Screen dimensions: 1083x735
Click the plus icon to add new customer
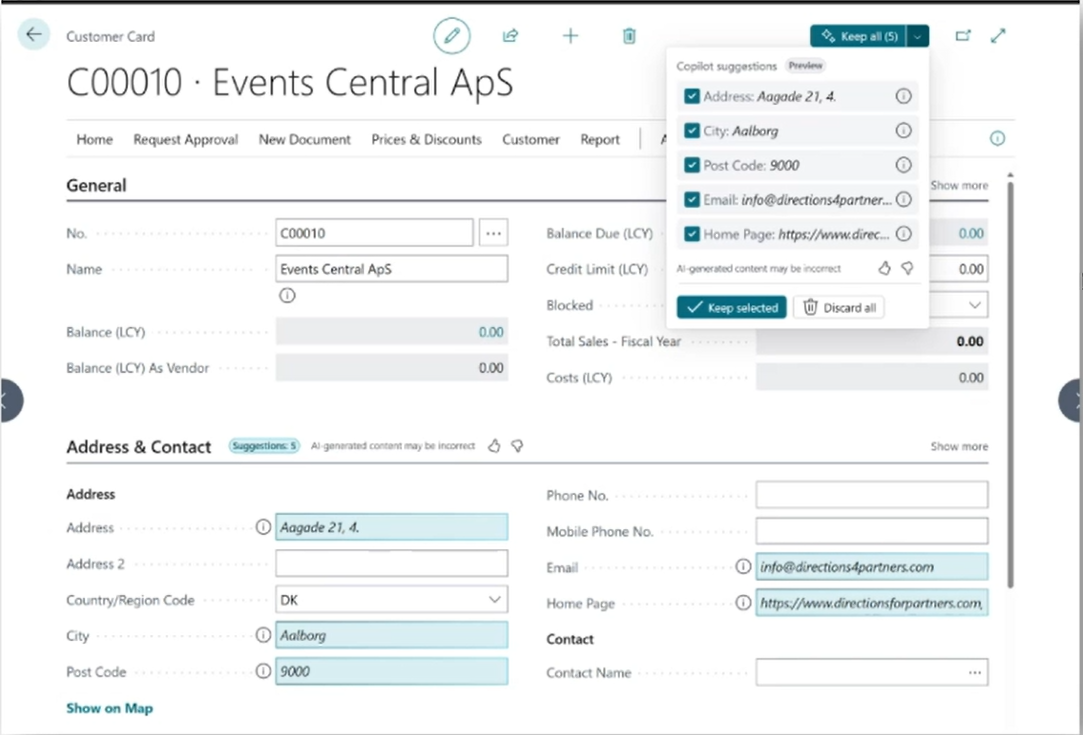click(570, 36)
